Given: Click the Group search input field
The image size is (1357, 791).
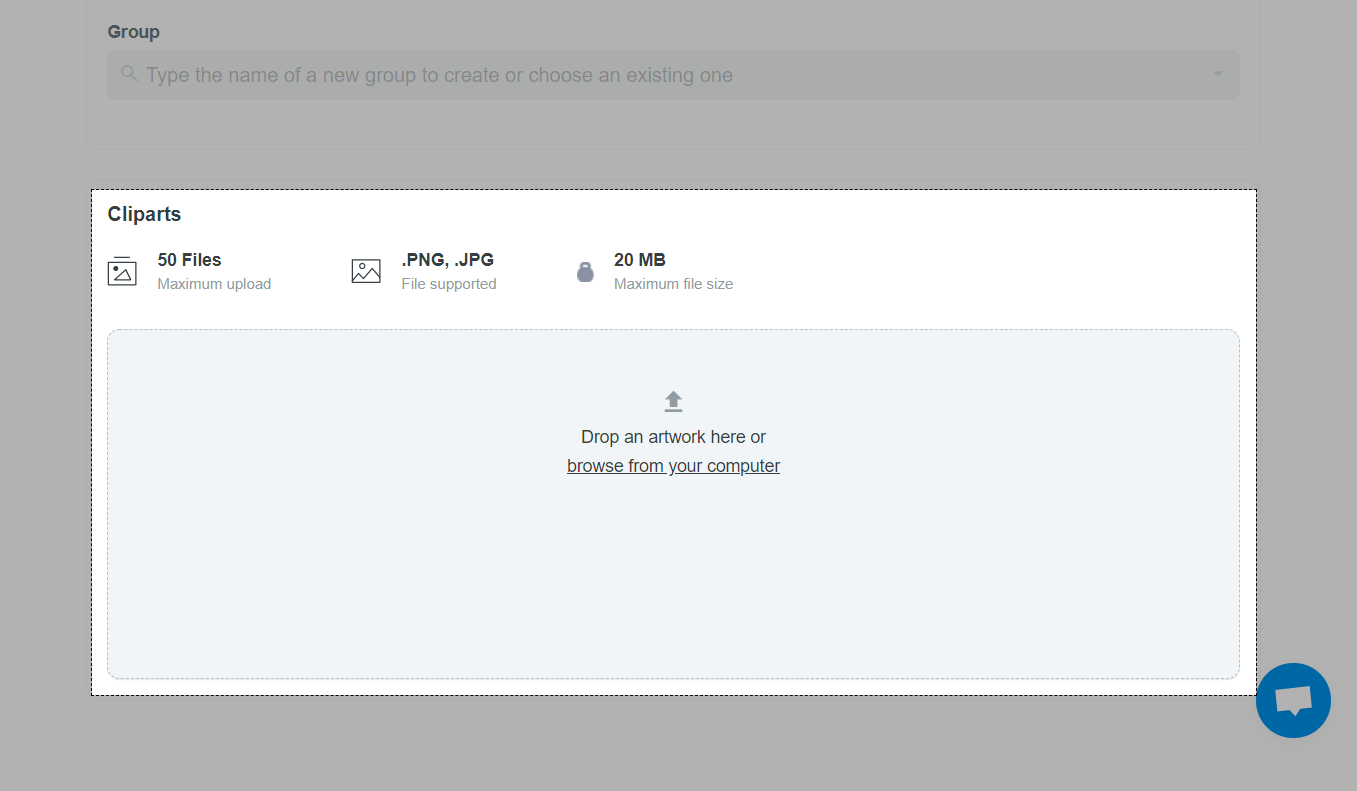Looking at the screenshot, I should coord(673,75).
